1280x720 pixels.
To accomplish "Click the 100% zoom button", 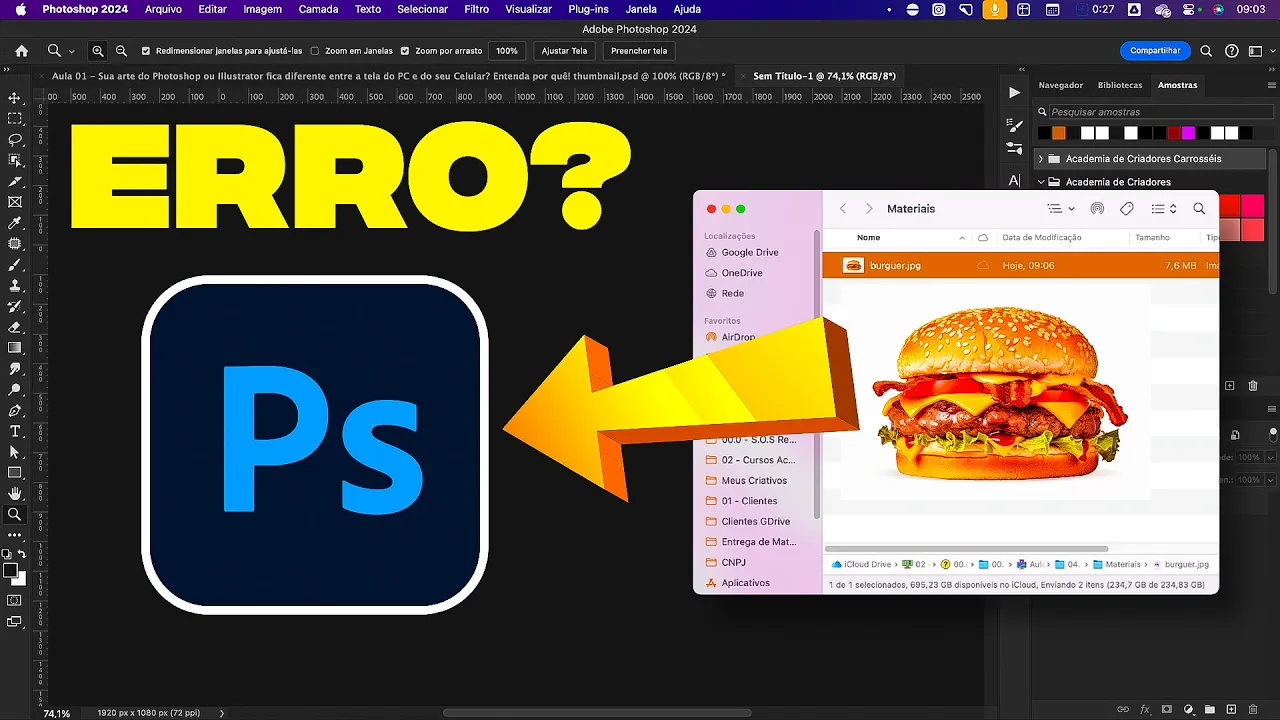I will 507,51.
